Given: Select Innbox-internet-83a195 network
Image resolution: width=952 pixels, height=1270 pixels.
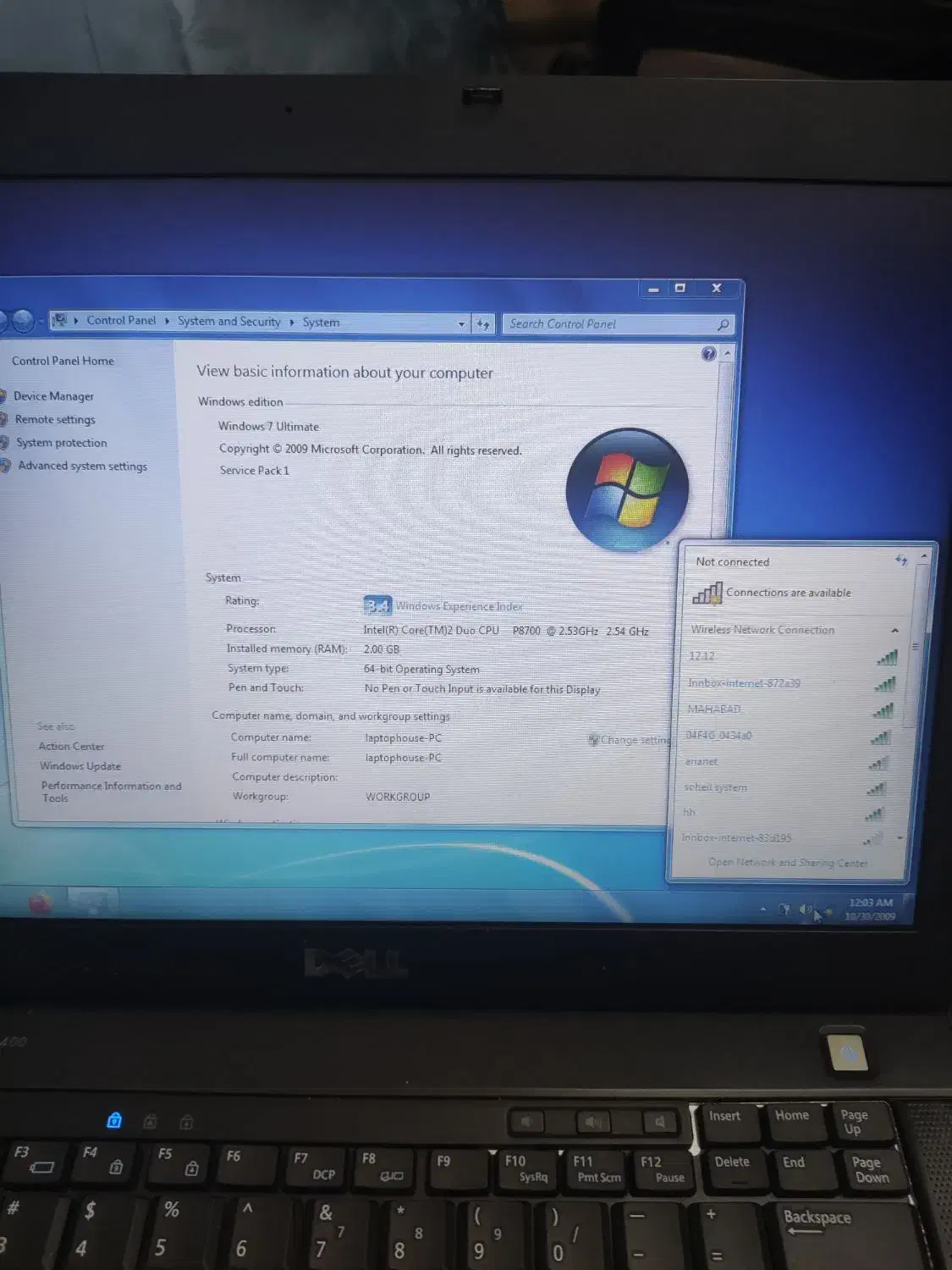Looking at the screenshot, I should [x=782, y=838].
